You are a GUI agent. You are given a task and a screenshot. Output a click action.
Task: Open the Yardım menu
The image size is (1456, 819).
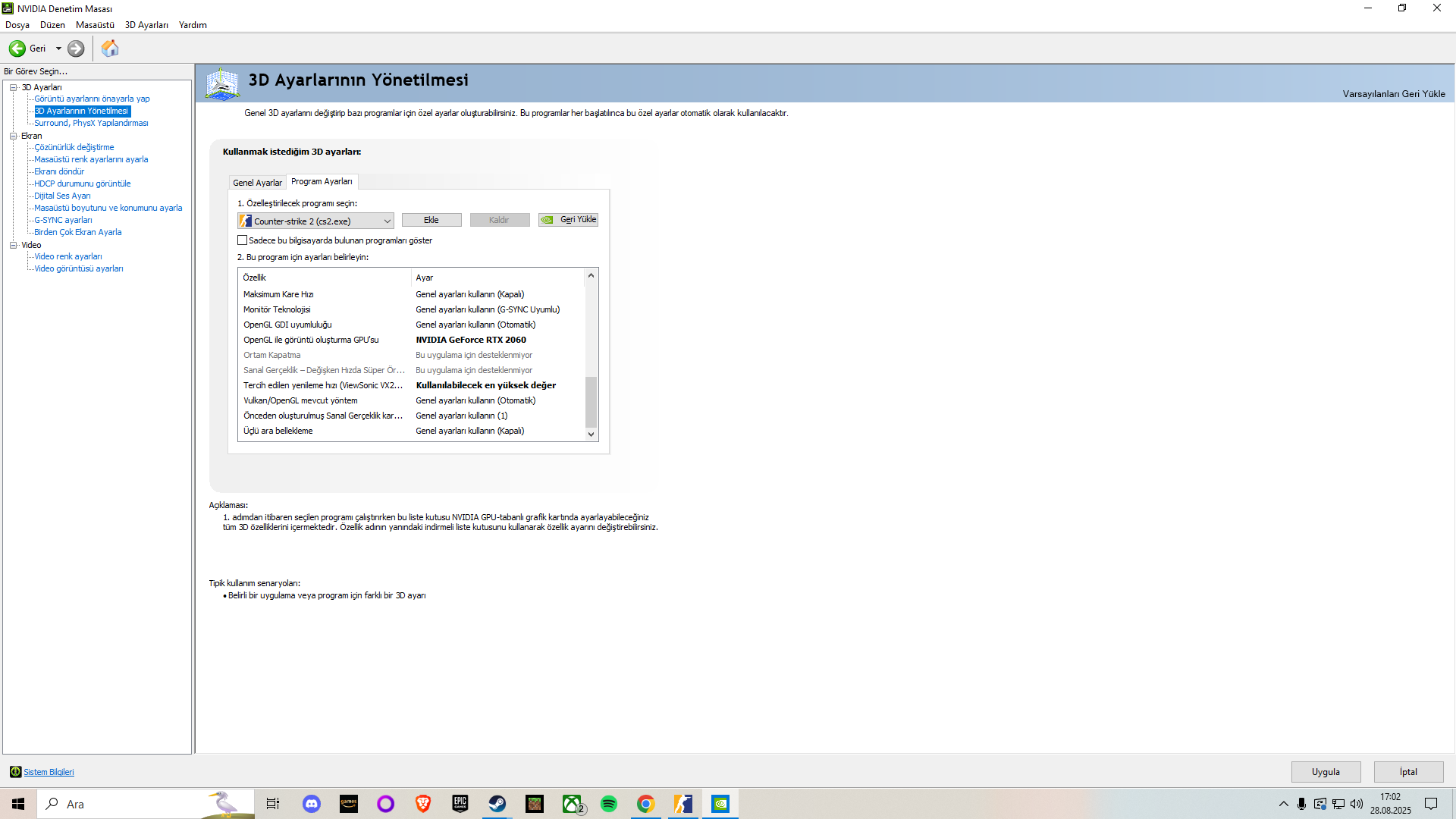(193, 25)
